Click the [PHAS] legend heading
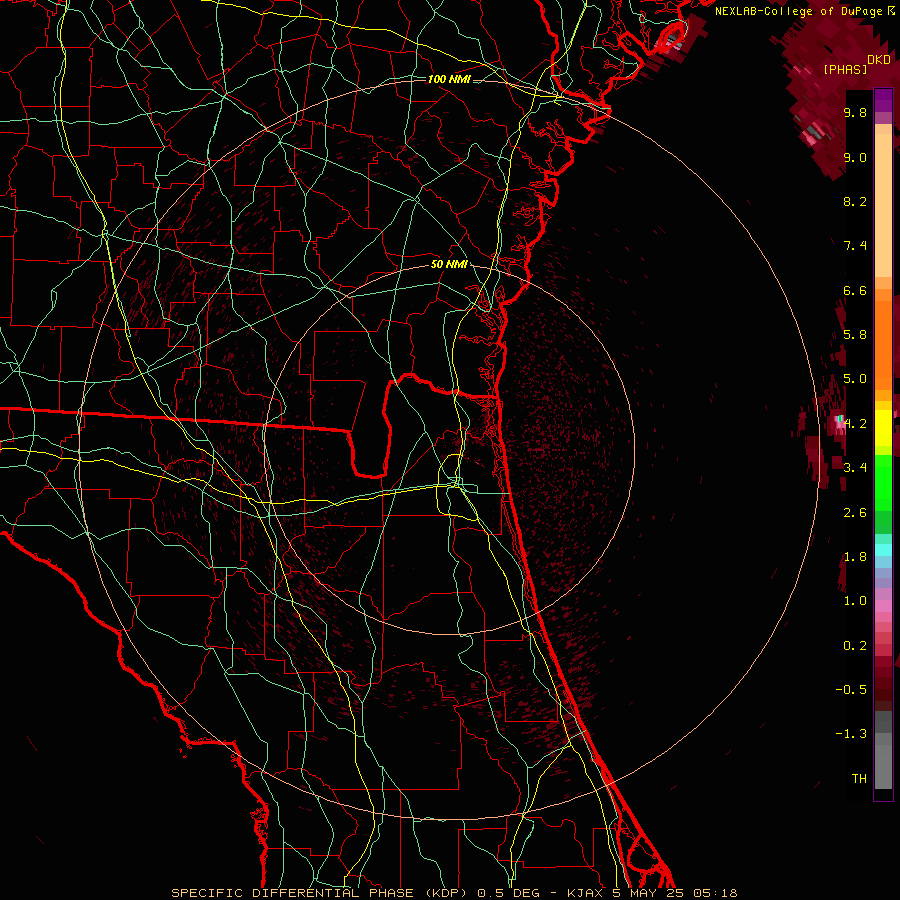This screenshot has height=900, width=900. (845, 69)
